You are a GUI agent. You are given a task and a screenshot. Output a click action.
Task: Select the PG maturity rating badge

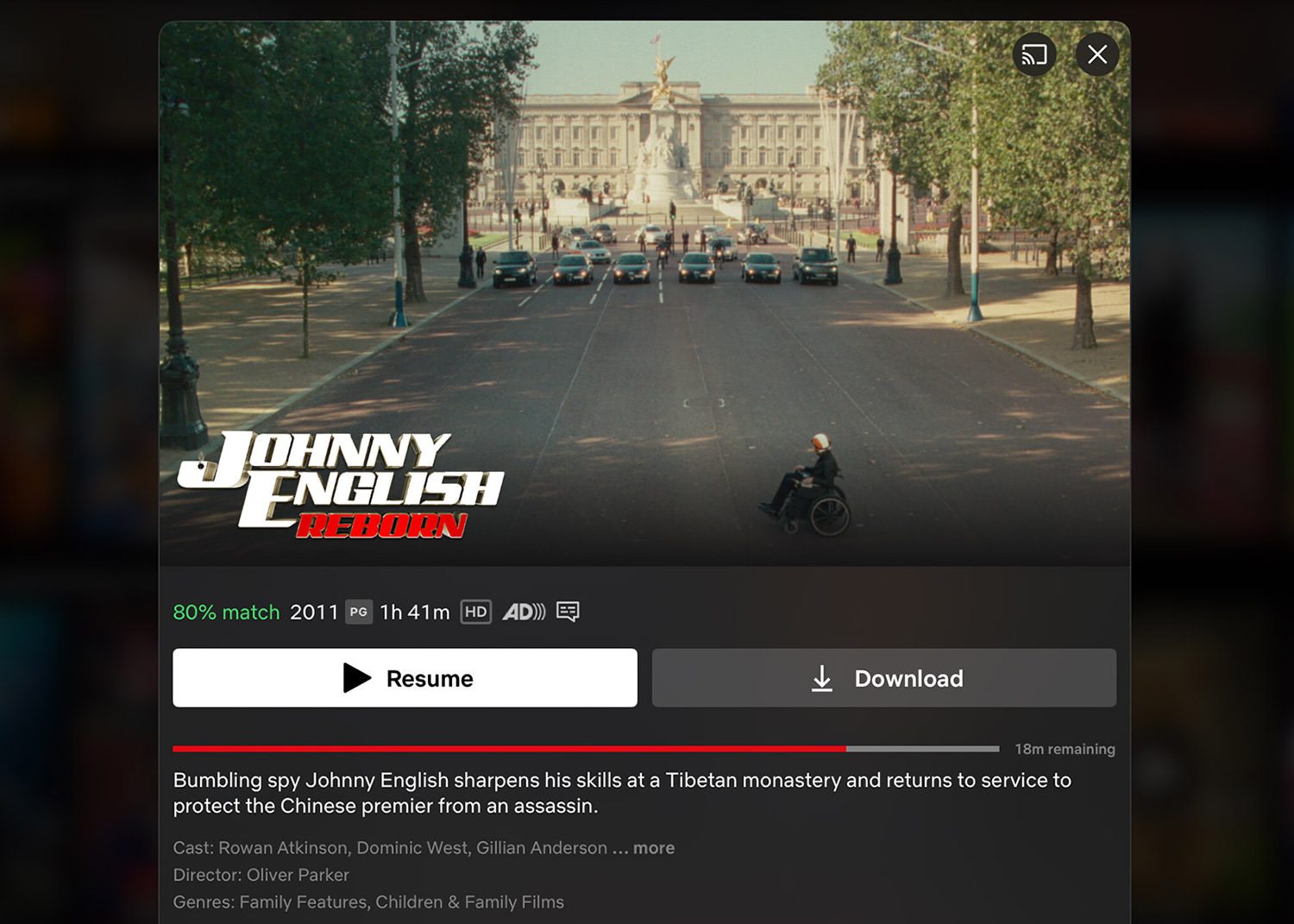(359, 612)
